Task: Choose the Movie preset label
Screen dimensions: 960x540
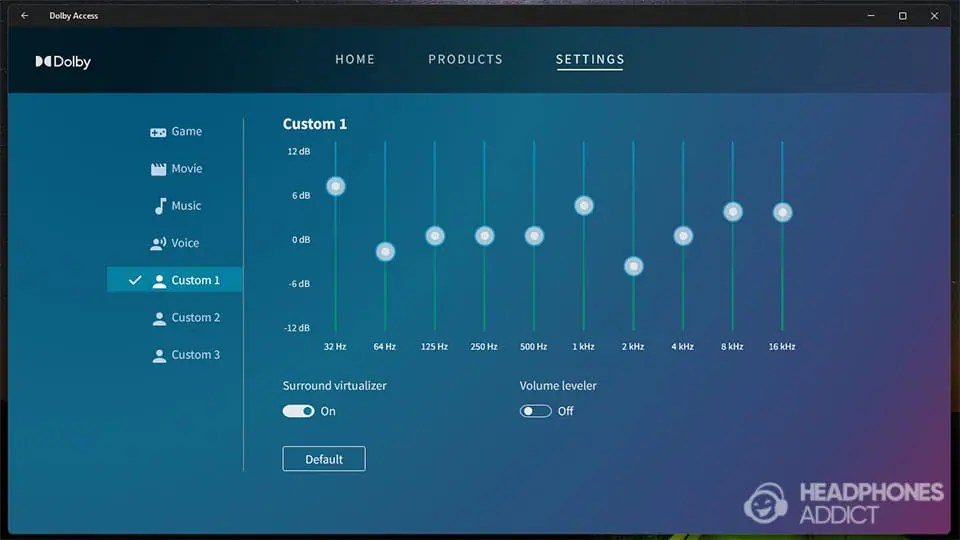Action: 187,168
